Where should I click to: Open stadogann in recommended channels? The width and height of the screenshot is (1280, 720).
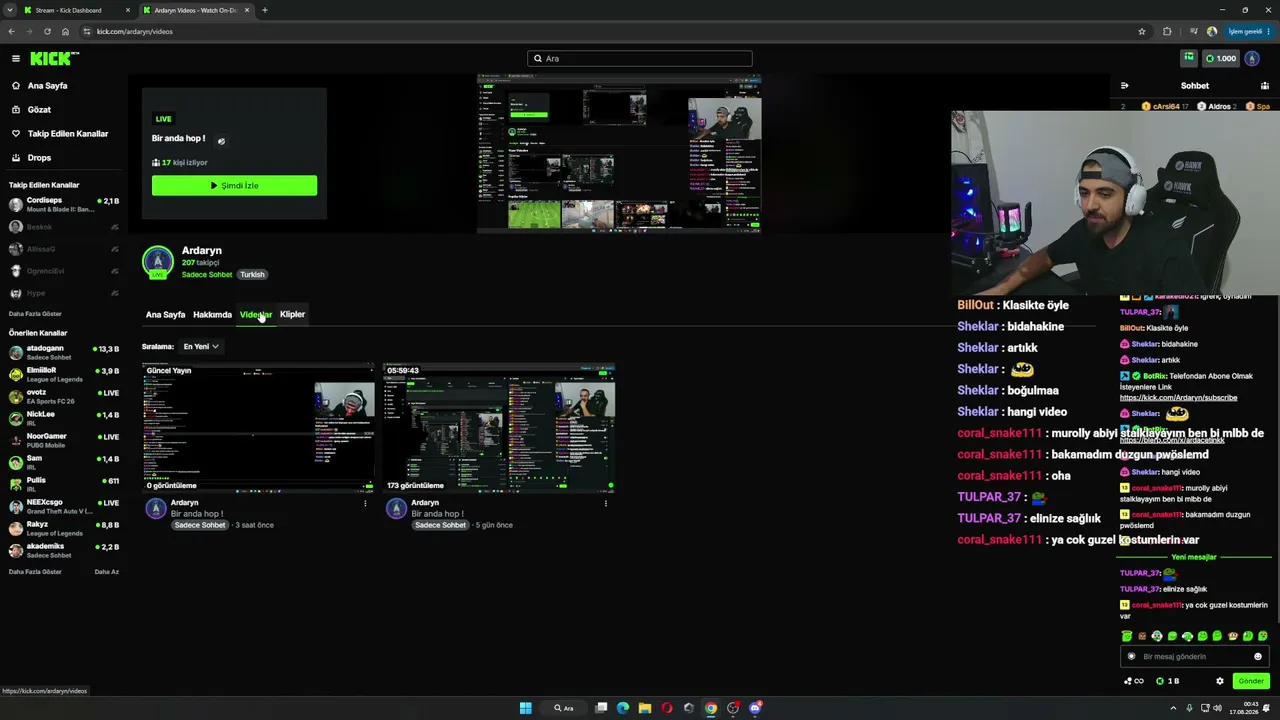pyautogui.click(x=64, y=352)
